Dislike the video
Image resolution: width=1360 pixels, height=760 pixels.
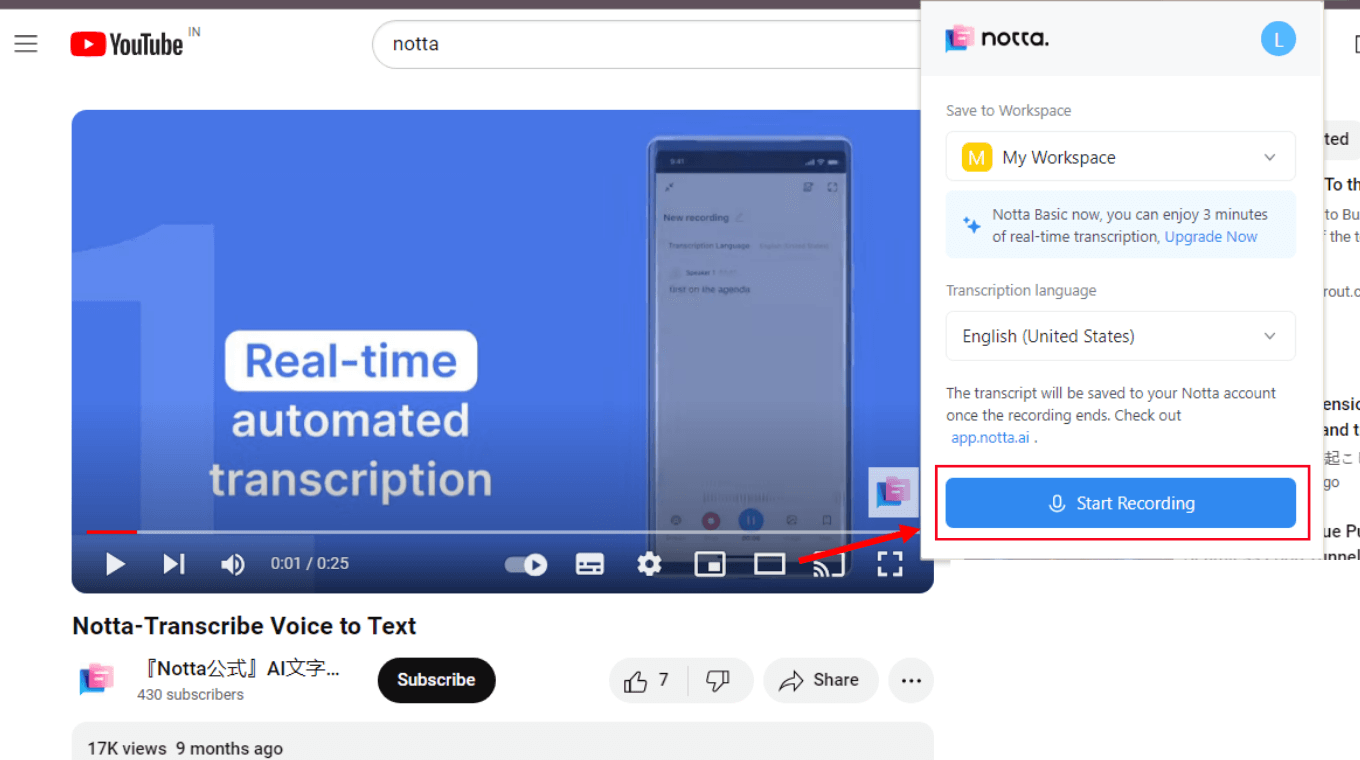719,681
